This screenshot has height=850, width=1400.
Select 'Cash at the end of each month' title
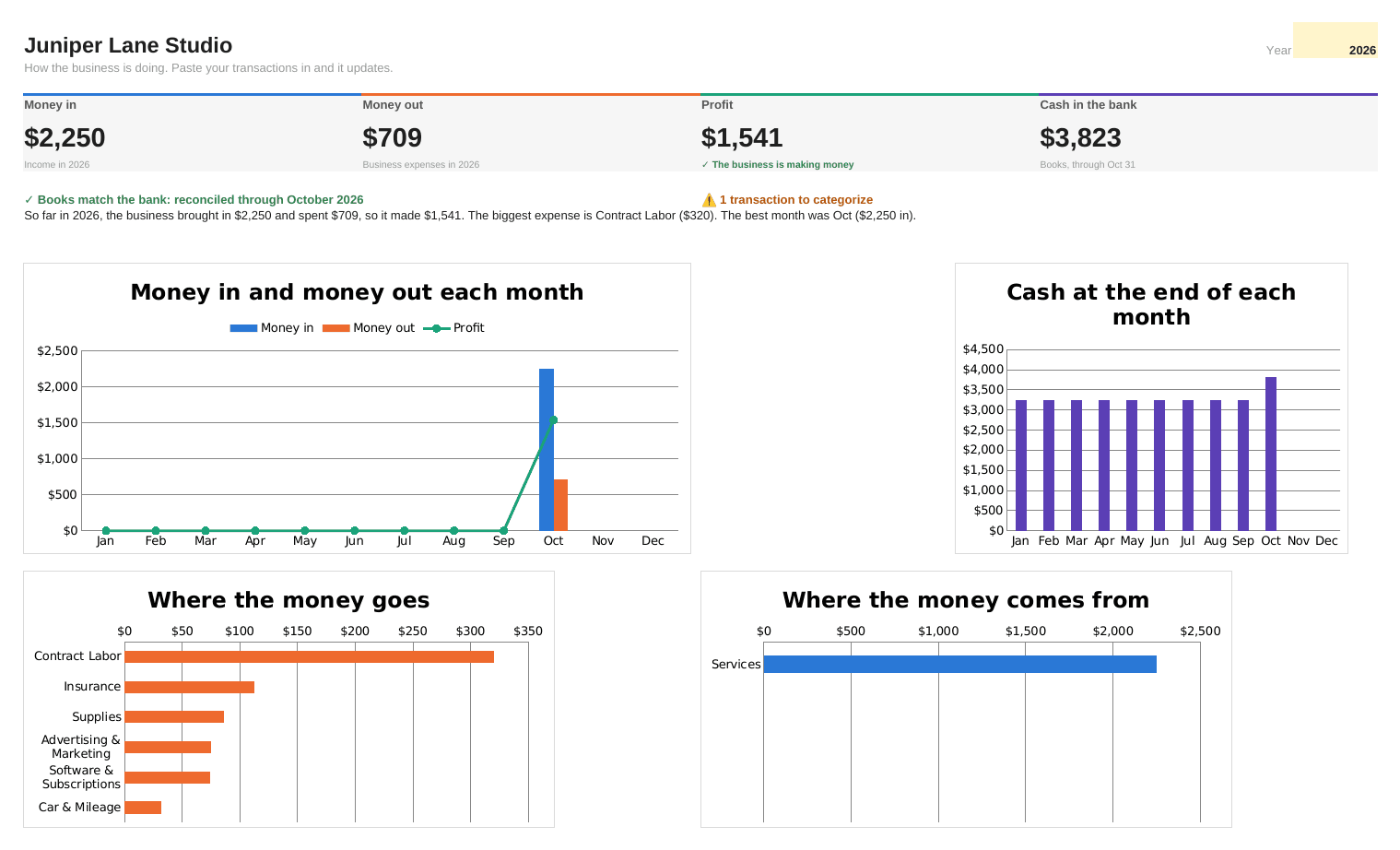(x=1151, y=304)
